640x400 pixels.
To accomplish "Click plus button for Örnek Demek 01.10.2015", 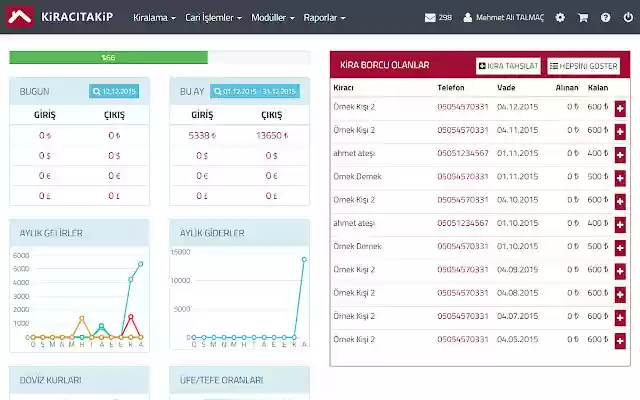I will [x=620, y=248].
